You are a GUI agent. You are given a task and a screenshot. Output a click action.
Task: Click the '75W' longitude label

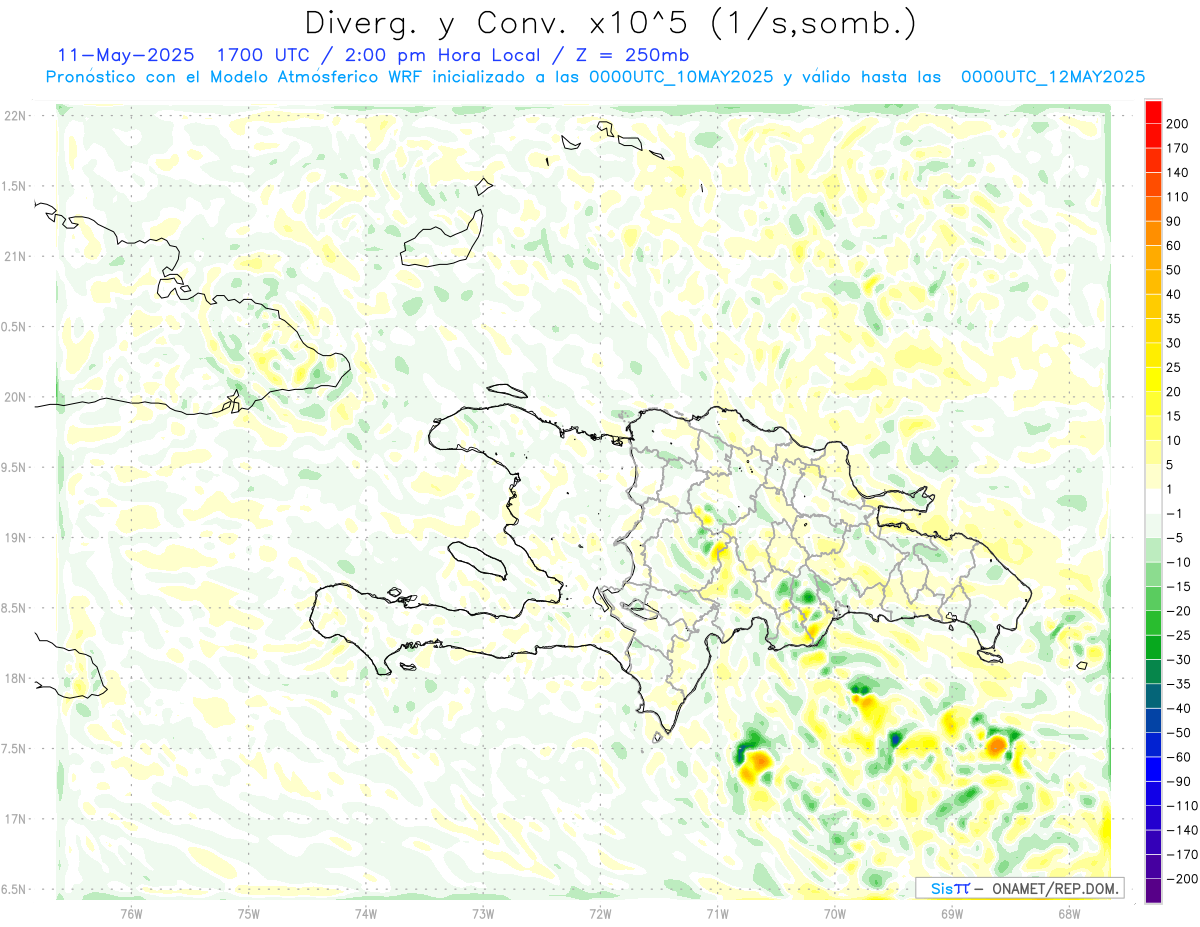pos(248,913)
